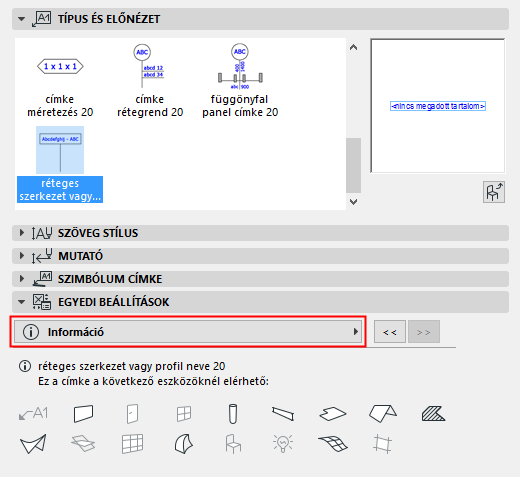520x477 pixels.
Task: Expand the SZÖVEG STÍLUS panel
Action: tap(22, 233)
